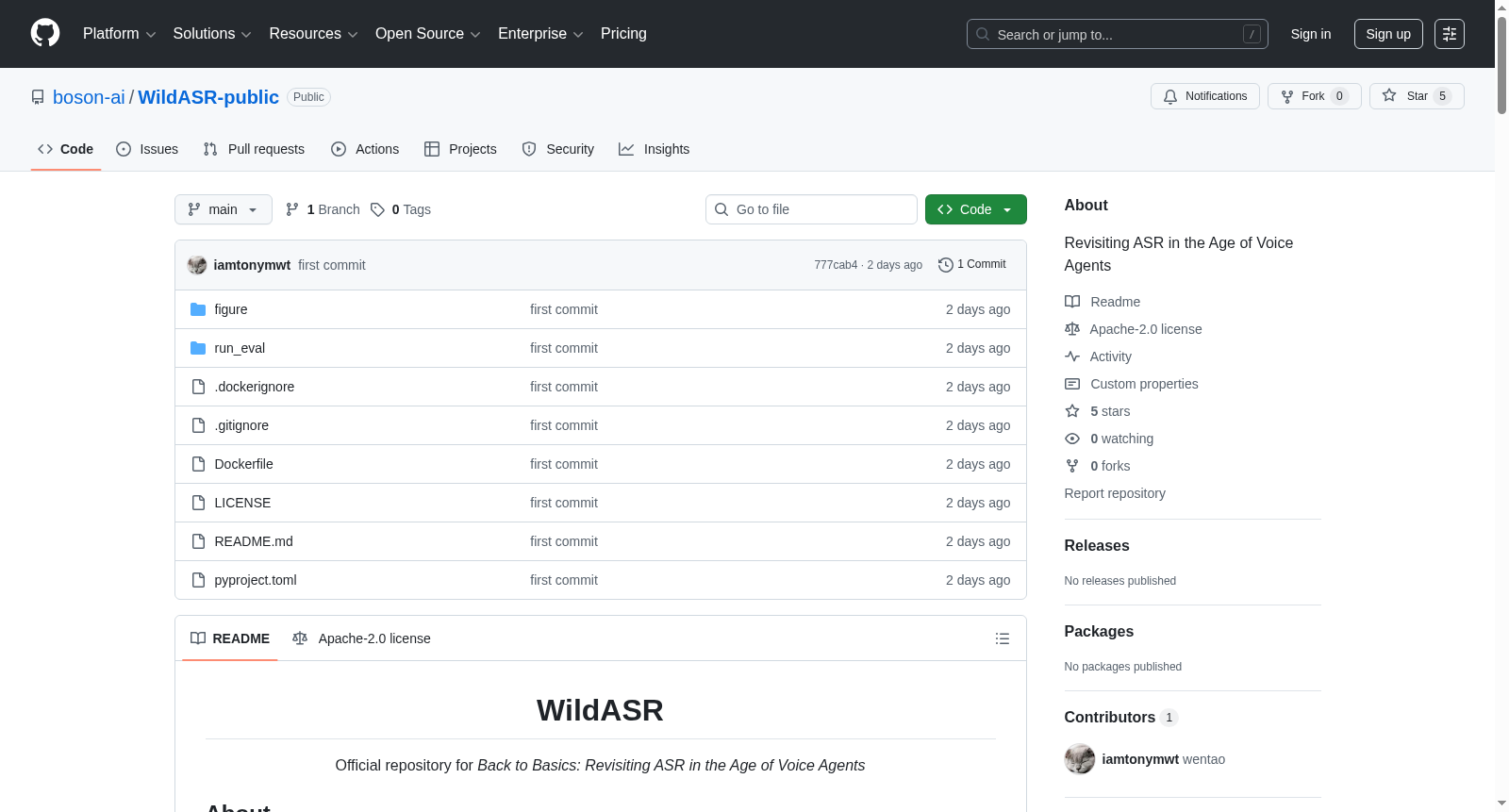Image resolution: width=1509 pixels, height=812 pixels.
Task: Expand the Open Source menu
Action: coord(428,34)
